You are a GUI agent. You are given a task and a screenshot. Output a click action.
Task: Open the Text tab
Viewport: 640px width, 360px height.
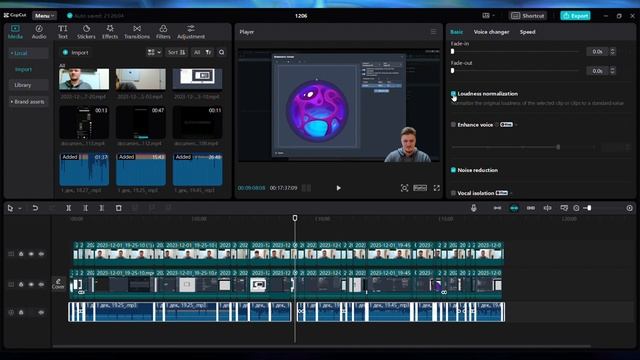[62, 32]
